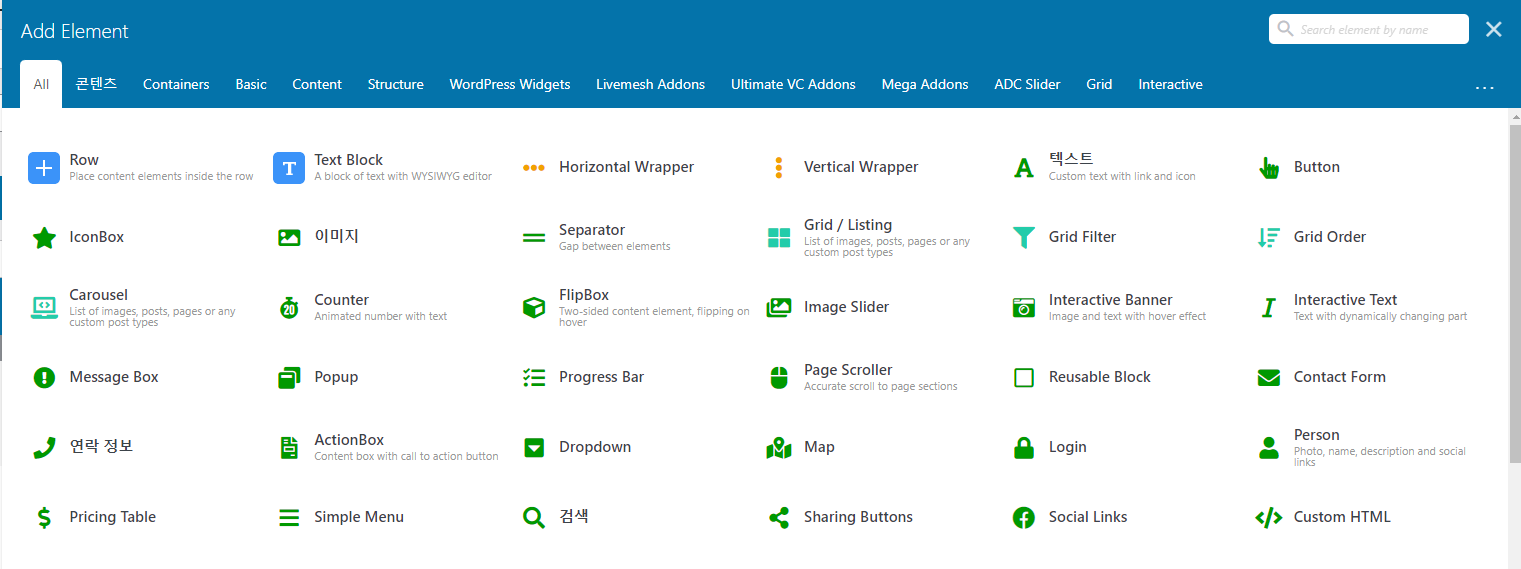1521x569 pixels.
Task: Add the 연락 정보 phone icon
Action: tap(44, 448)
